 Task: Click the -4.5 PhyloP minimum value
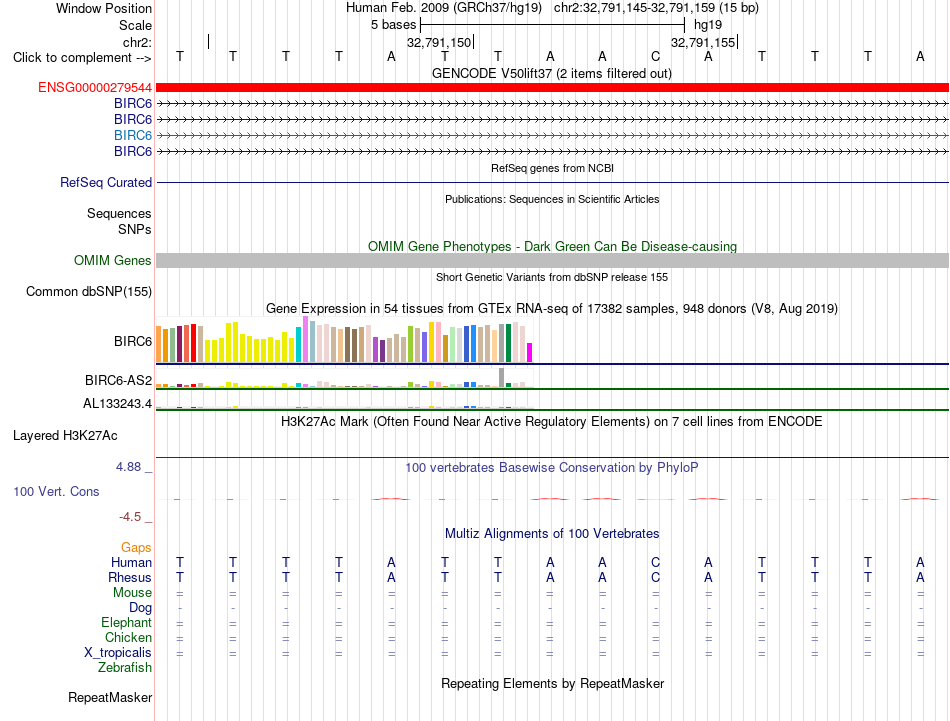(x=130, y=517)
